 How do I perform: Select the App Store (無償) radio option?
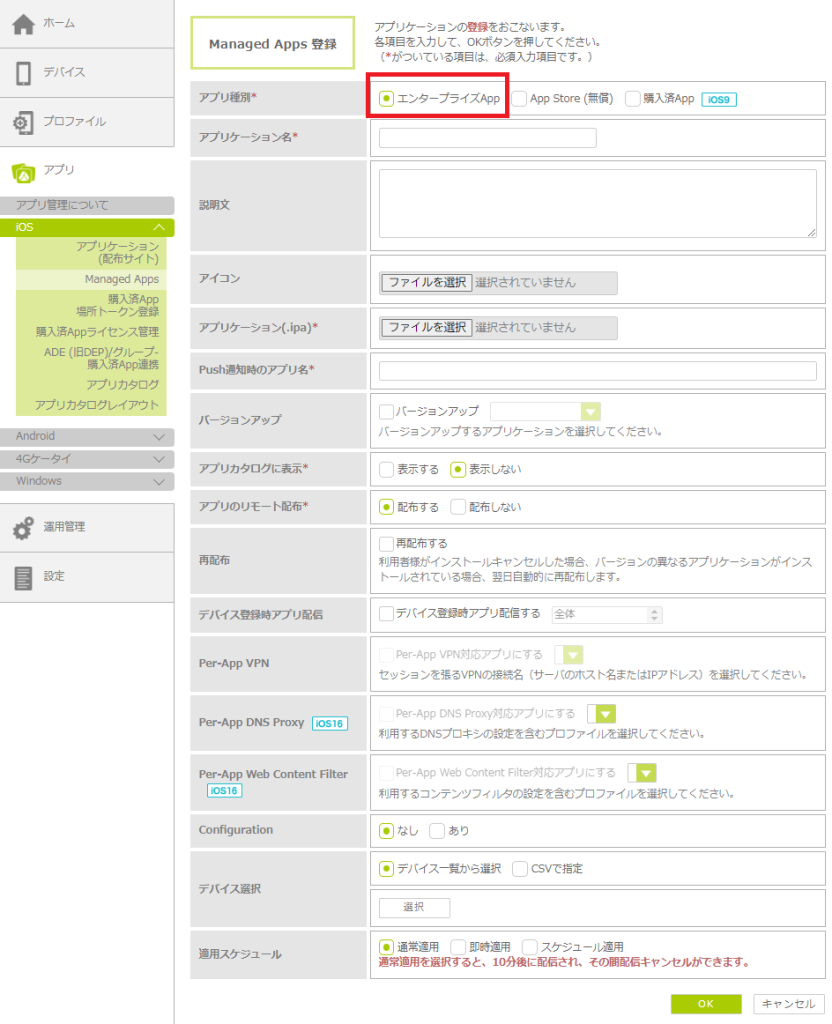[x=520, y=99]
